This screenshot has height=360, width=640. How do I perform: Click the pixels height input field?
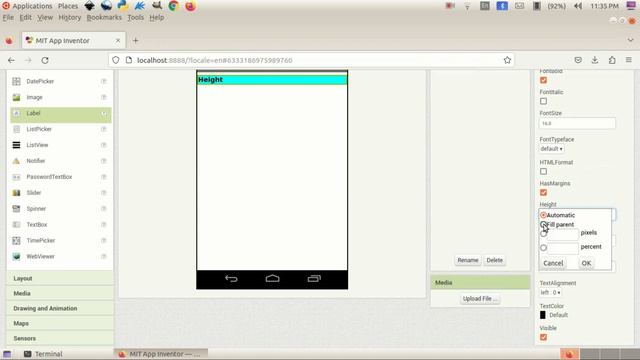(x=563, y=233)
